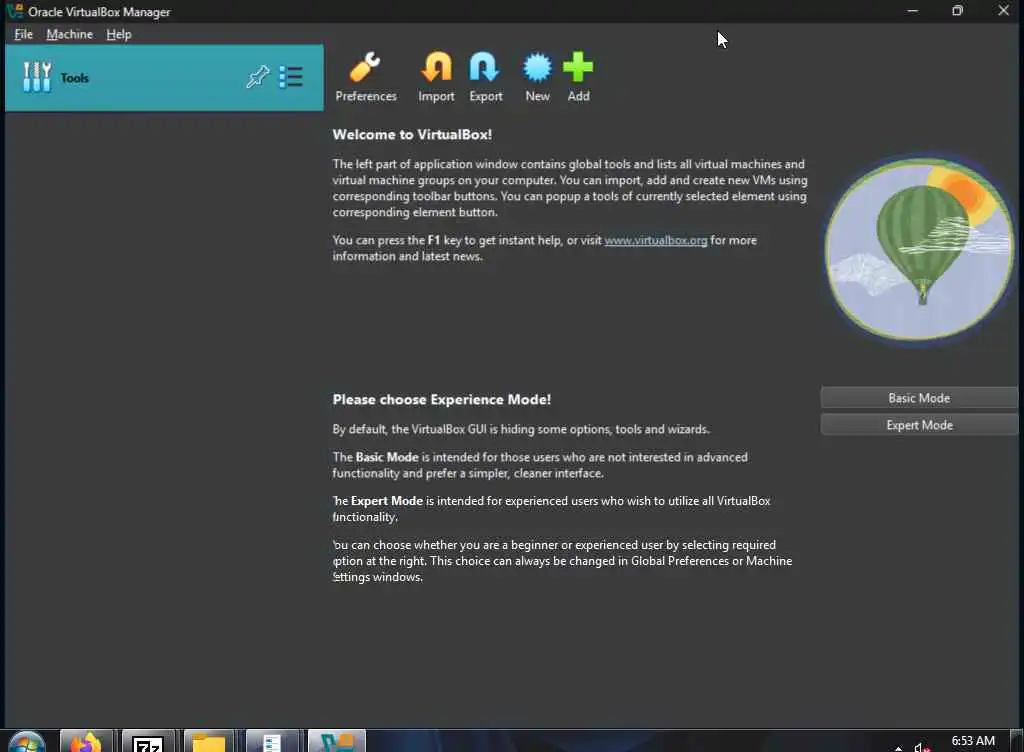Click the Windows Start orb

(26, 743)
